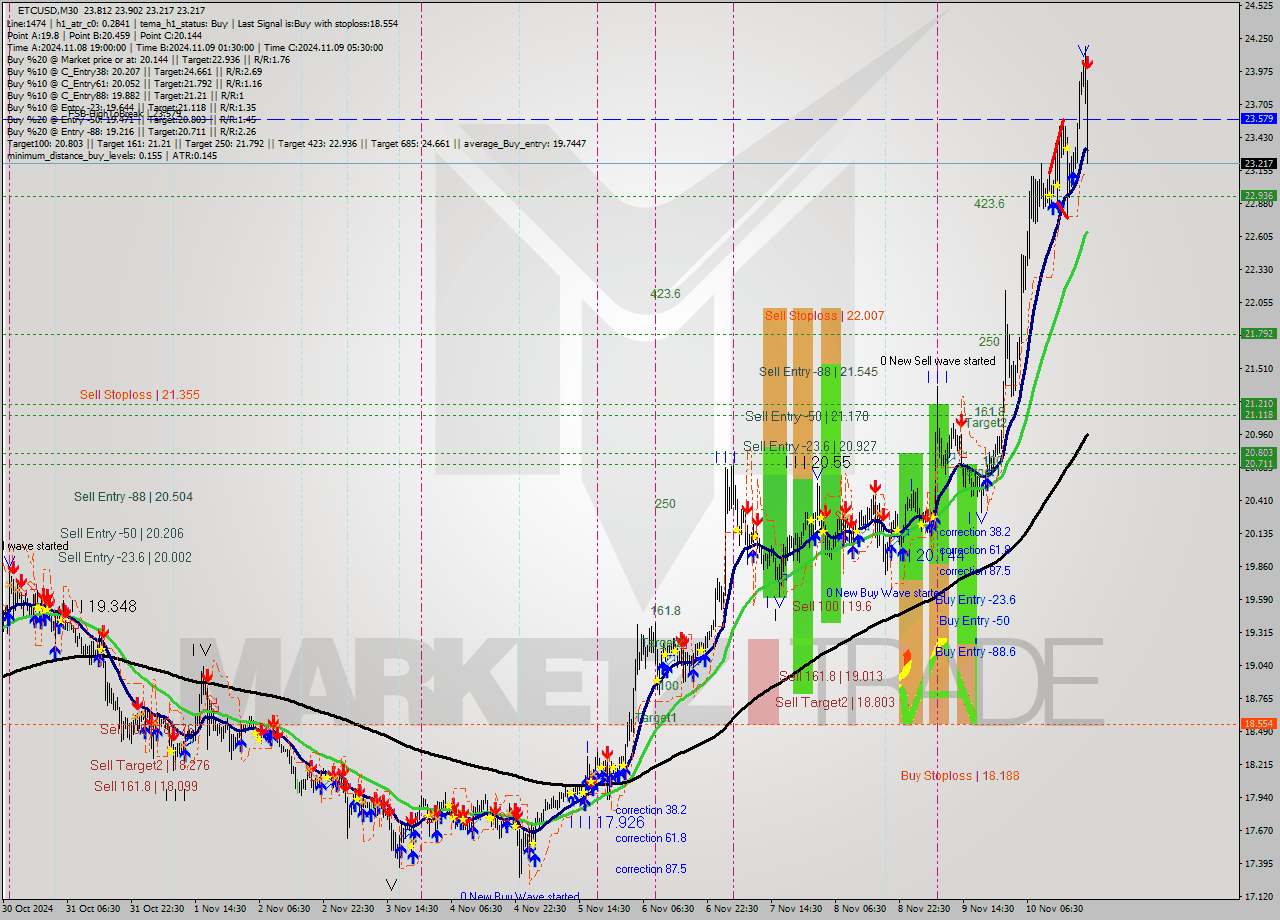The image size is (1280, 920).
Task: Select the 19.040 price axis value
Action: click(1258, 665)
